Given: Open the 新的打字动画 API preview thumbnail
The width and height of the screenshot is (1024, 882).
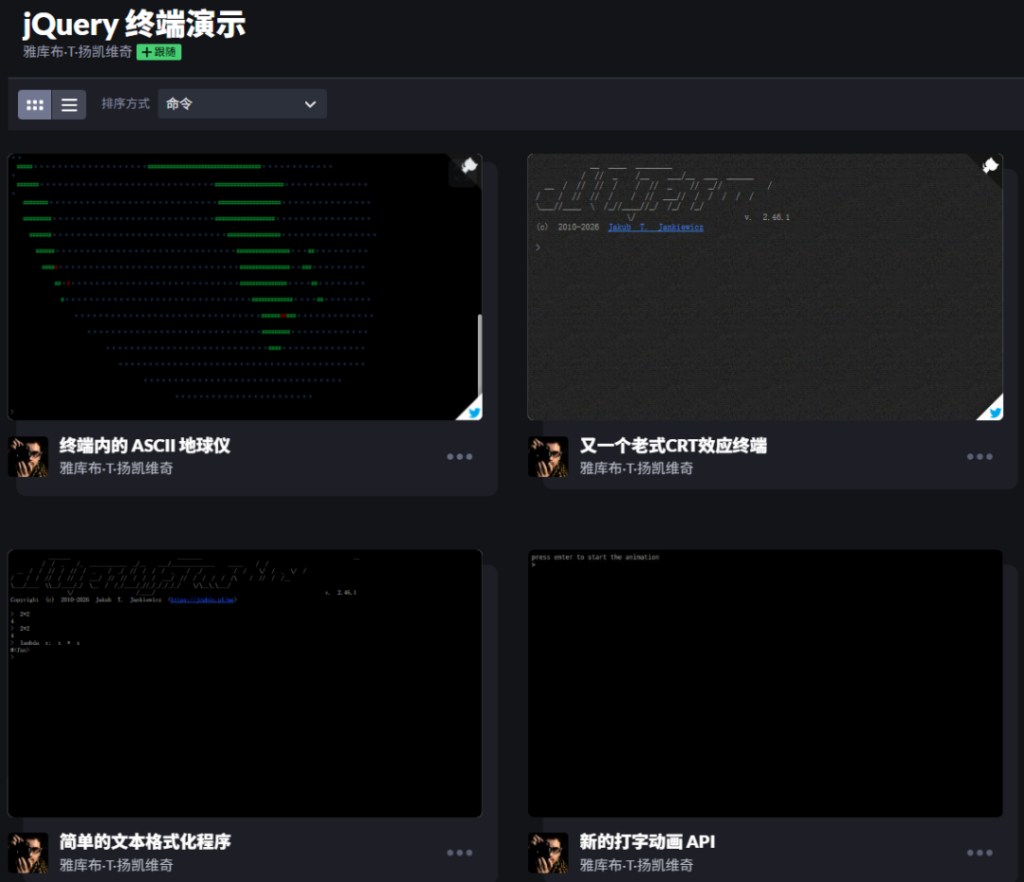Looking at the screenshot, I should click(765, 683).
